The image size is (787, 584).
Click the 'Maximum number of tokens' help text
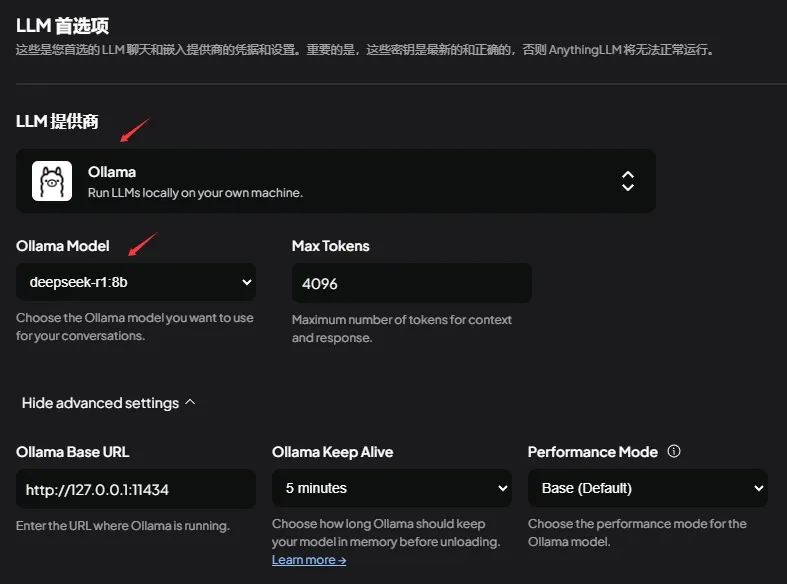coord(402,329)
